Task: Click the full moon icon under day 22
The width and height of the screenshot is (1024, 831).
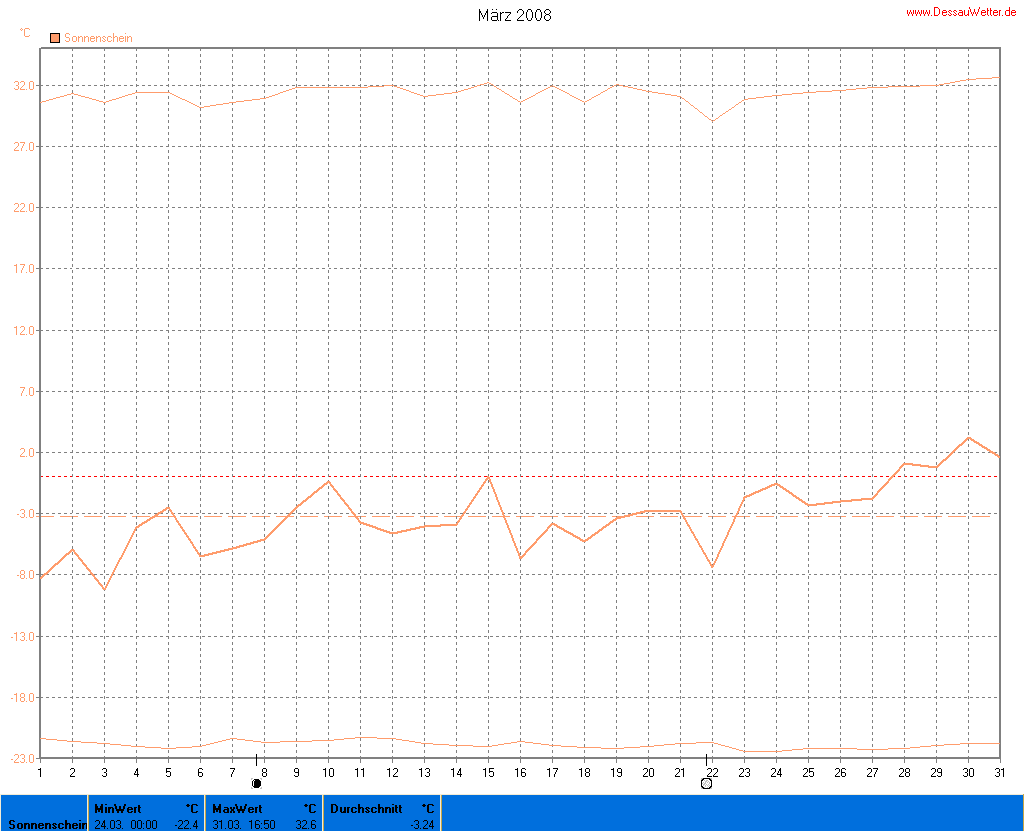Action: coord(706,784)
